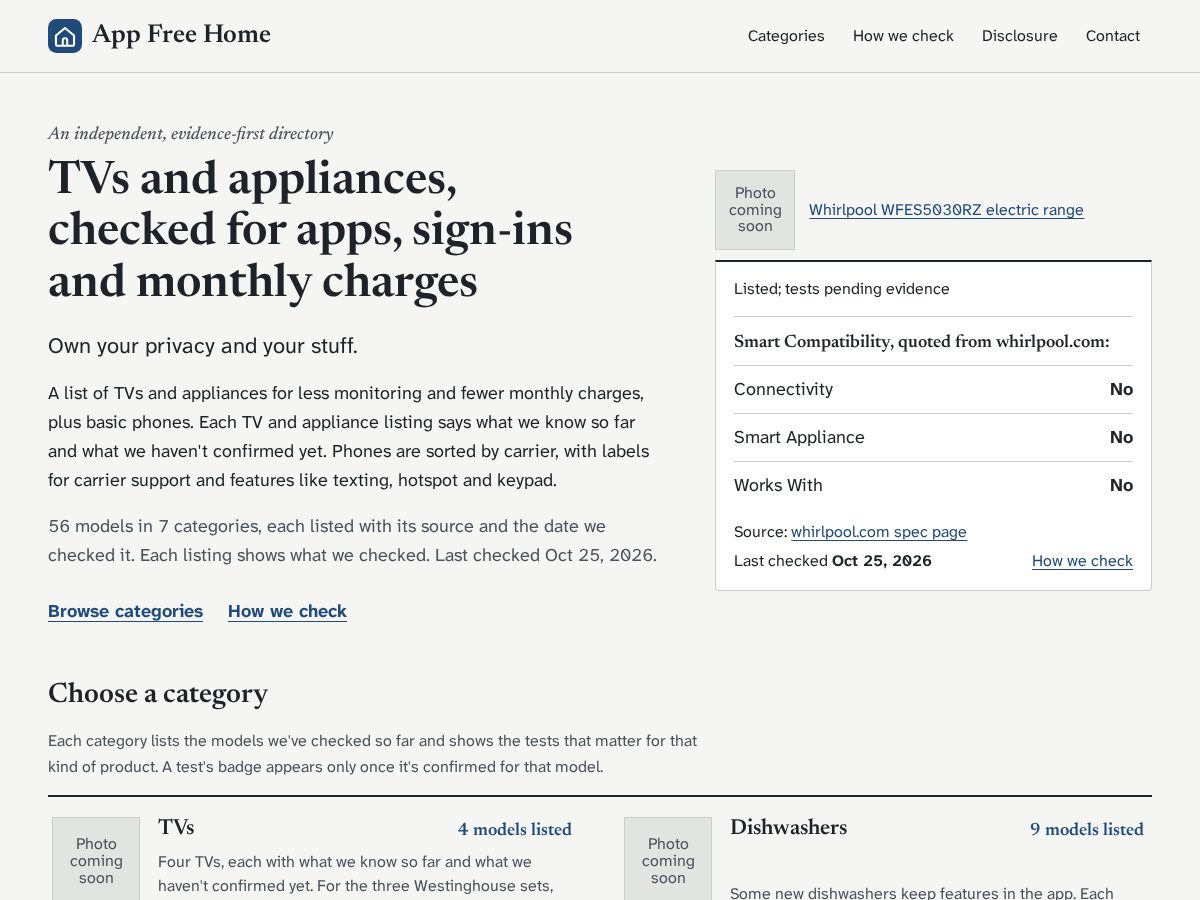
Task: Open the TVs category heading
Action: (176, 827)
